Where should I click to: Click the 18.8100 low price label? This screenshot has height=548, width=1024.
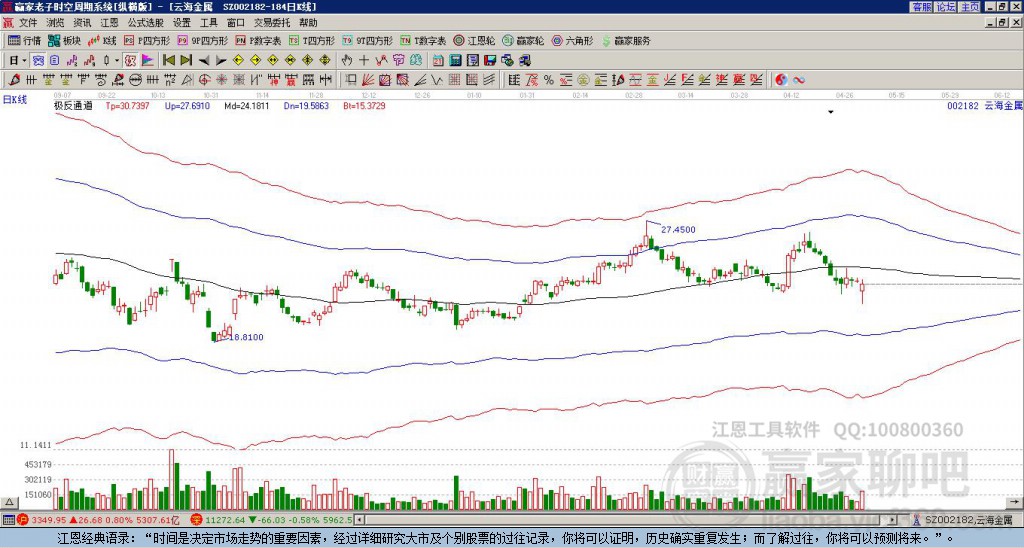click(246, 337)
